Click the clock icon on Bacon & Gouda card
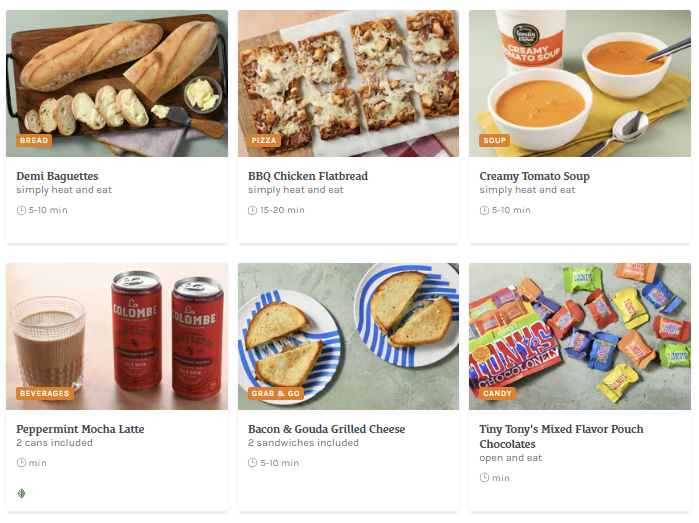 pos(253,463)
